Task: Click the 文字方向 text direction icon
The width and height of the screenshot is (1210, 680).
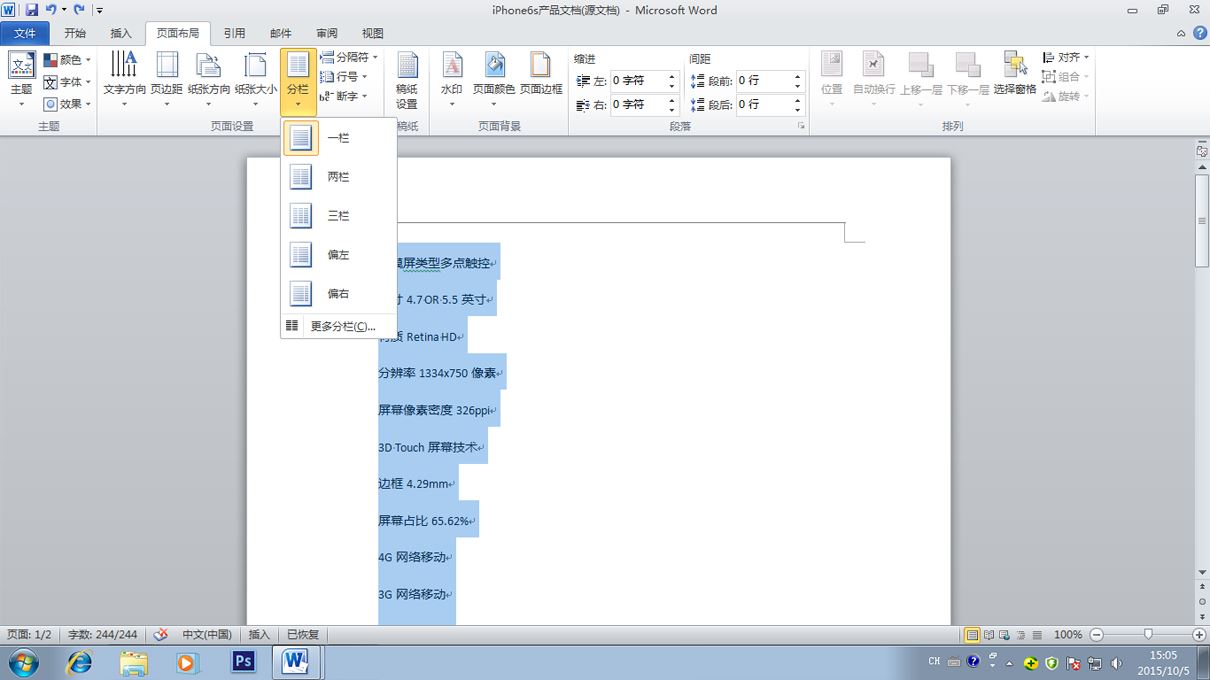Action: click(x=124, y=65)
